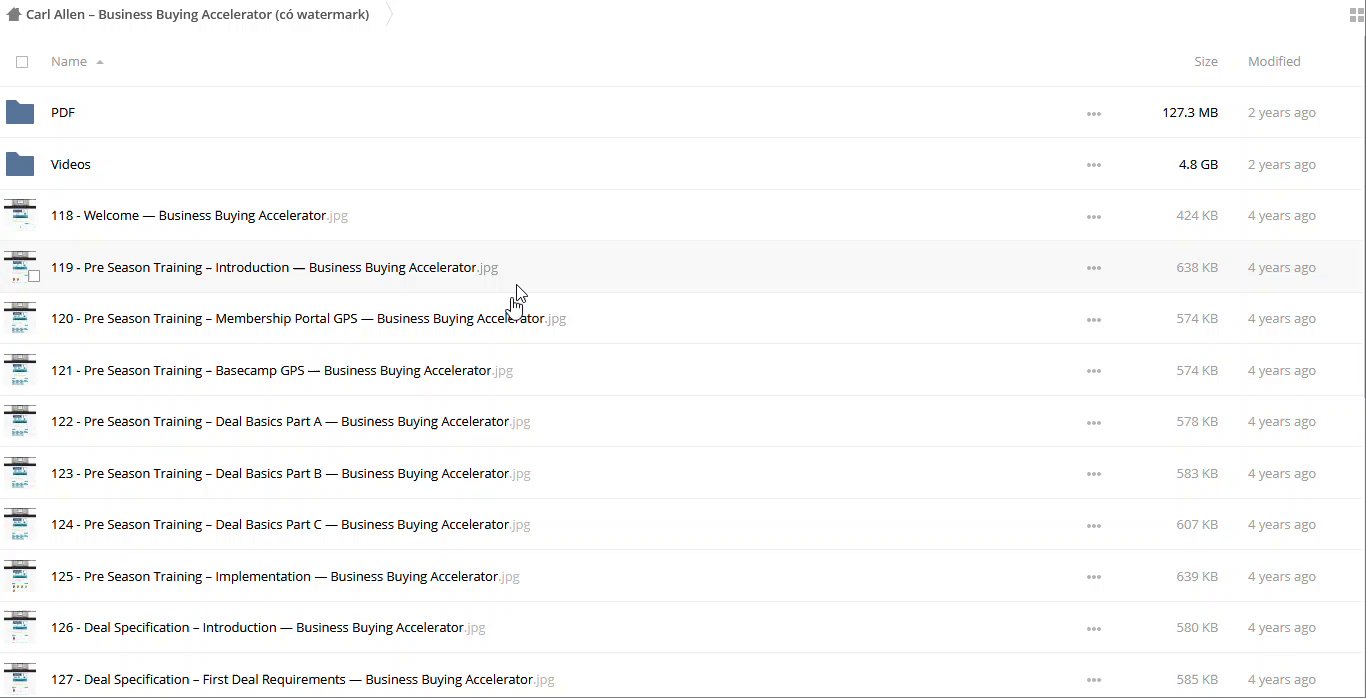This screenshot has height=698, width=1366.
Task: Open more actions for 119 - Introduction file
Action: [1094, 268]
